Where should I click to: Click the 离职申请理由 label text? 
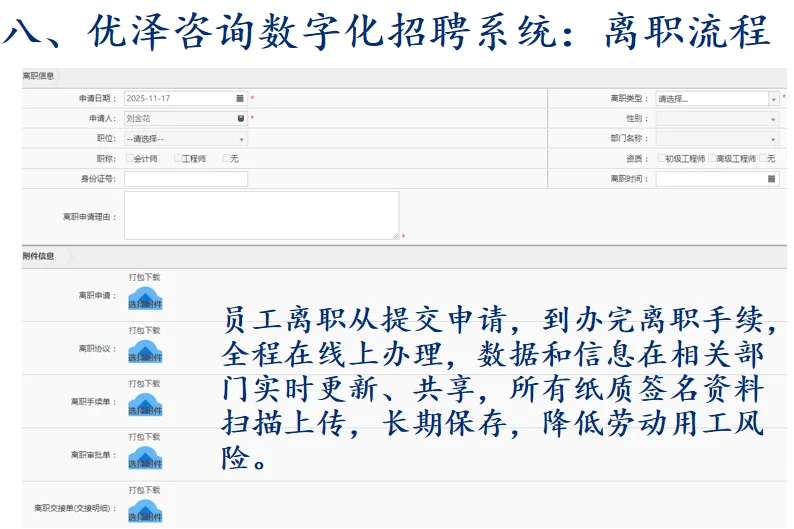click(x=89, y=217)
